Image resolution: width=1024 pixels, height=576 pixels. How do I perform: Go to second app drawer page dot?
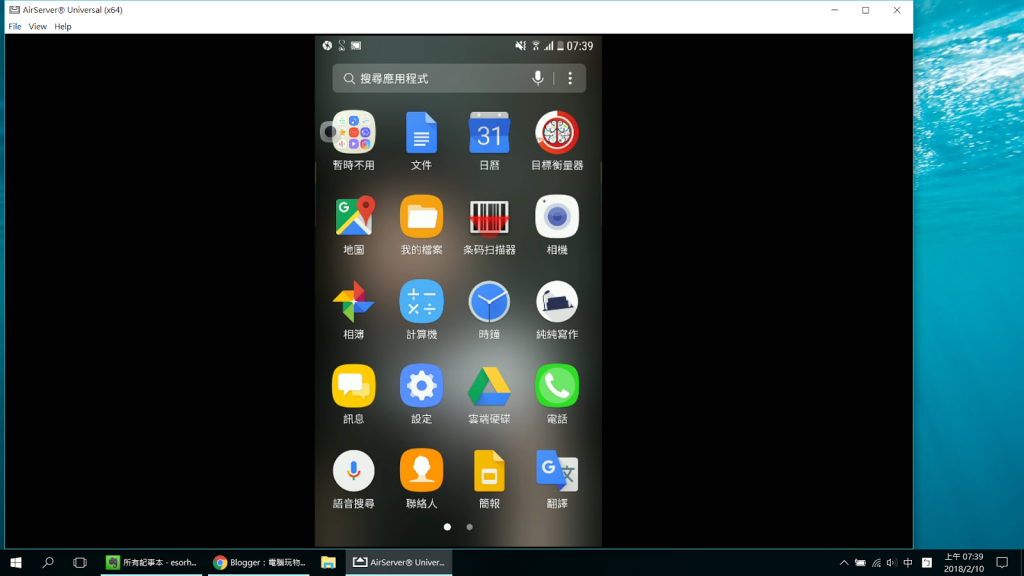coord(470,527)
